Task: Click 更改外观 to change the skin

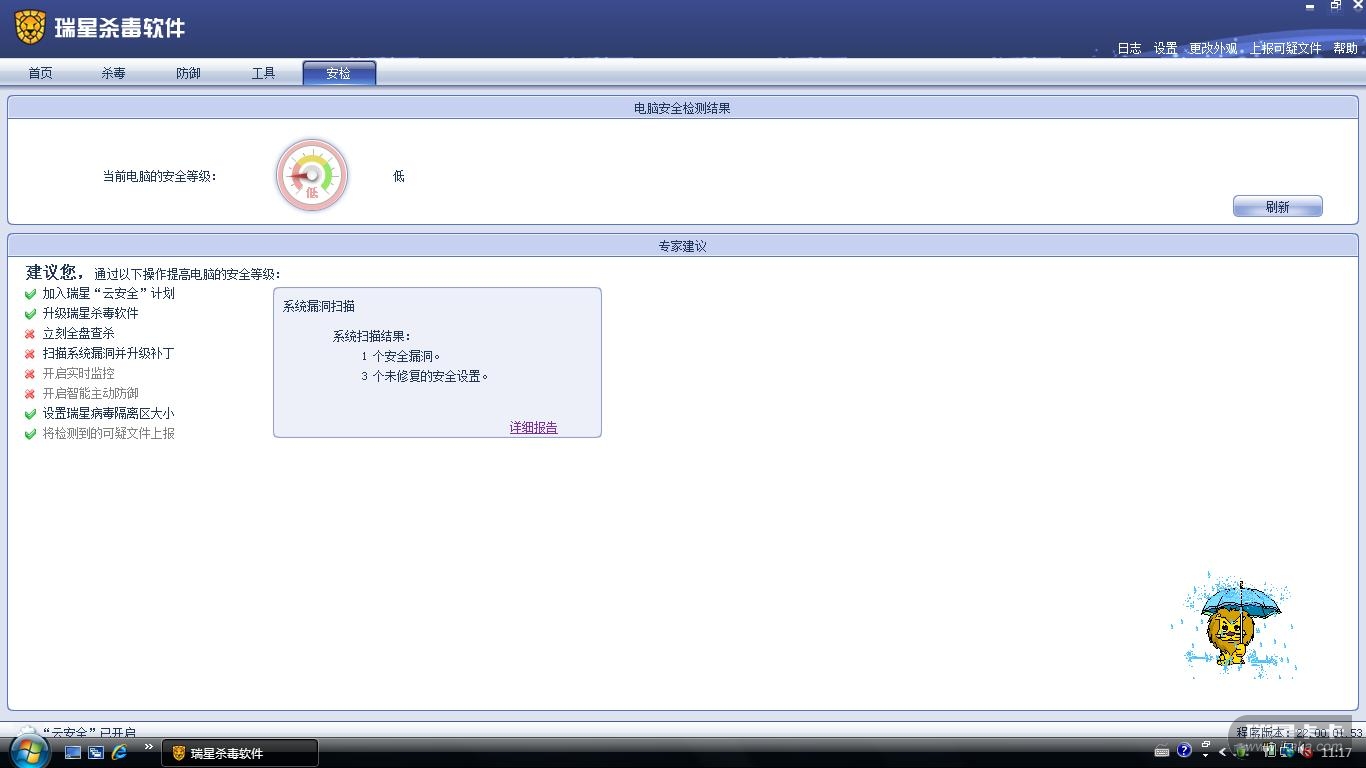Action: point(1213,48)
